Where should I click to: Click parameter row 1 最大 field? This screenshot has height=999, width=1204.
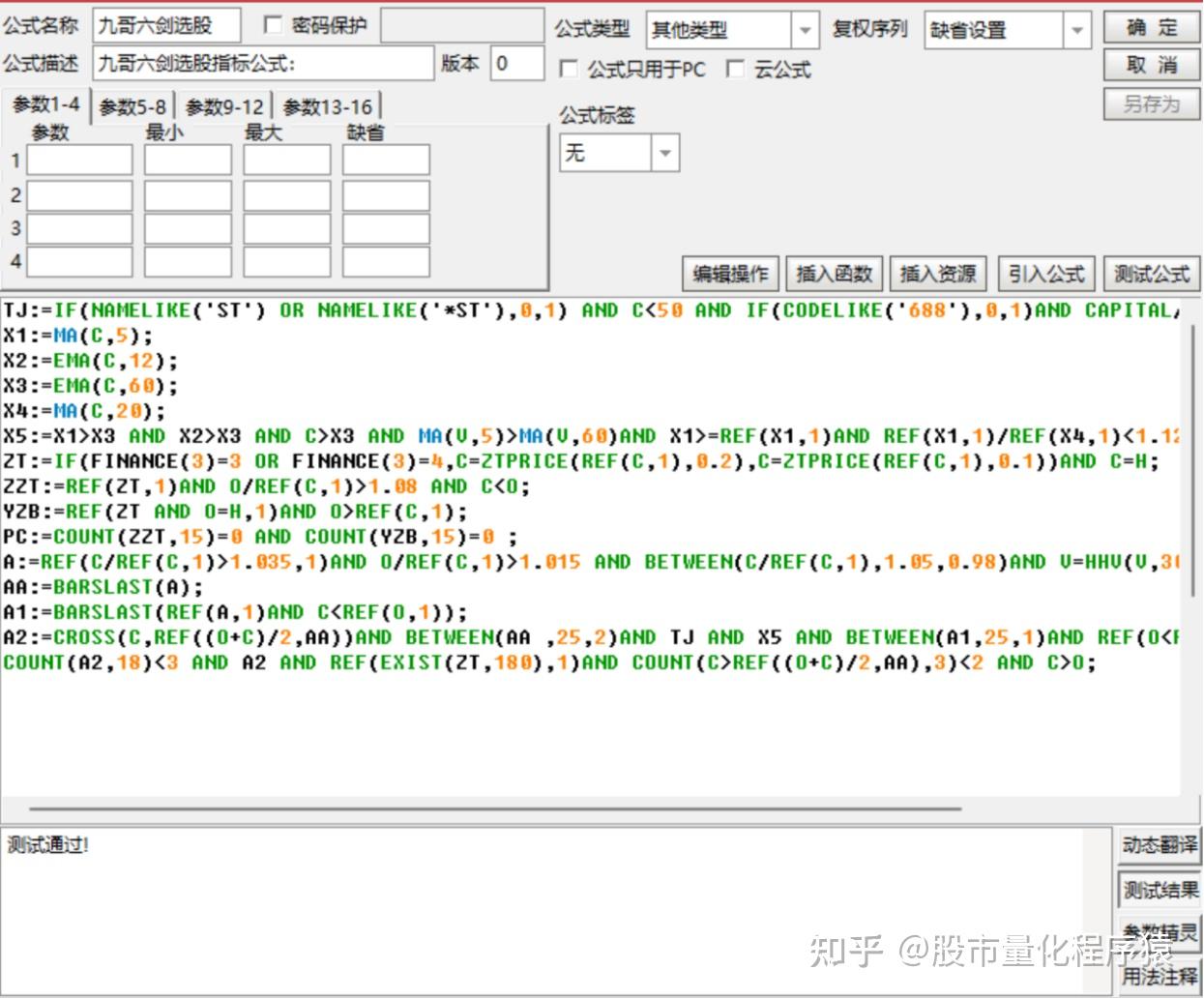pos(287,160)
